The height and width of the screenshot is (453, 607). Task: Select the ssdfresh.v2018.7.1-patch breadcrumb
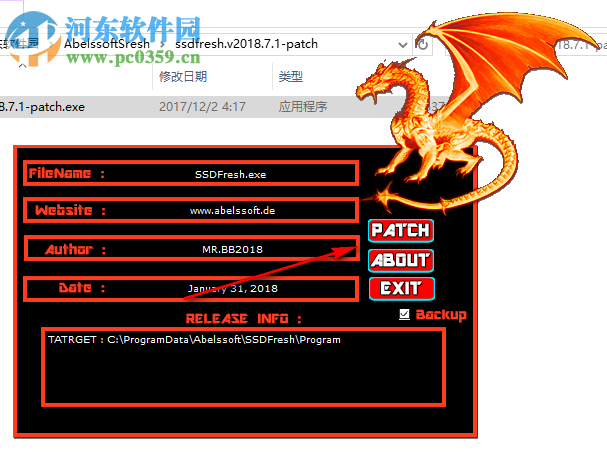tap(246, 44)
